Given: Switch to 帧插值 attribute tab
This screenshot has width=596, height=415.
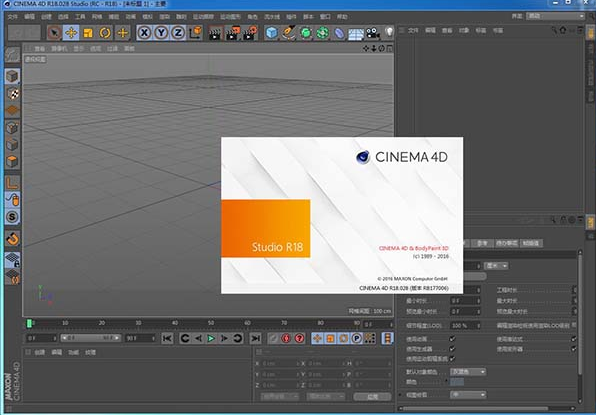Looking at the screenshot, I should [x=531, y=243].
